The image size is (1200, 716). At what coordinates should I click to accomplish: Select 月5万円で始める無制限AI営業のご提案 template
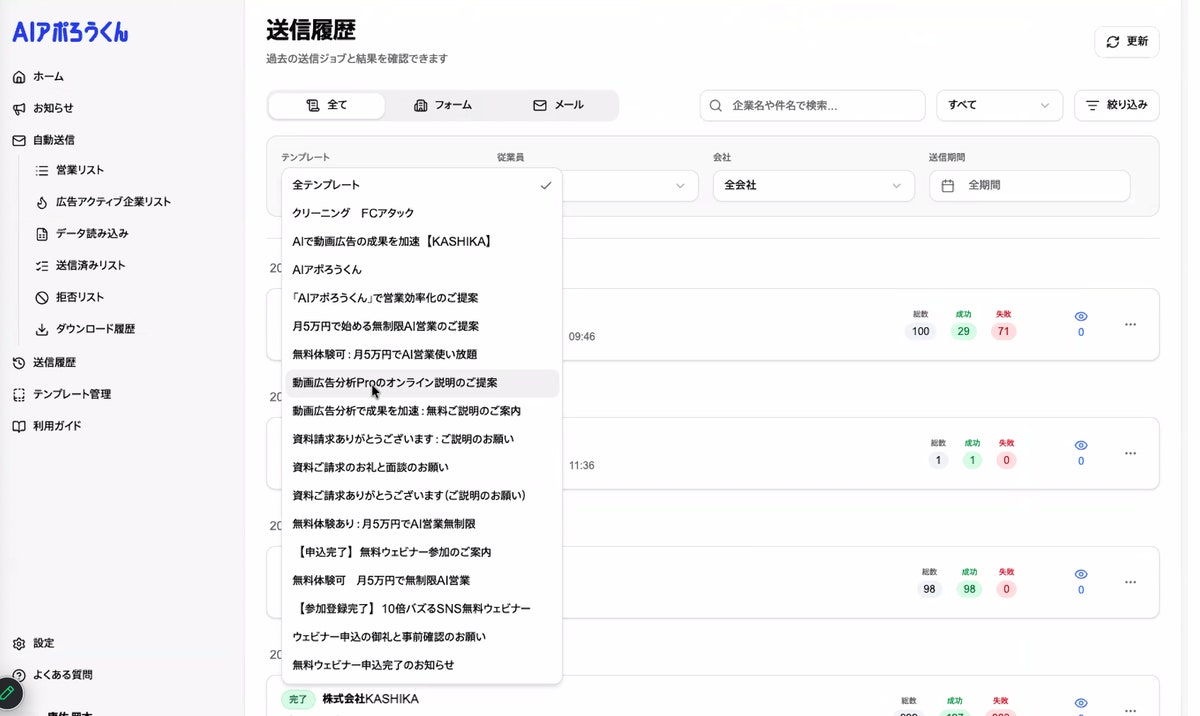(421, 326)
